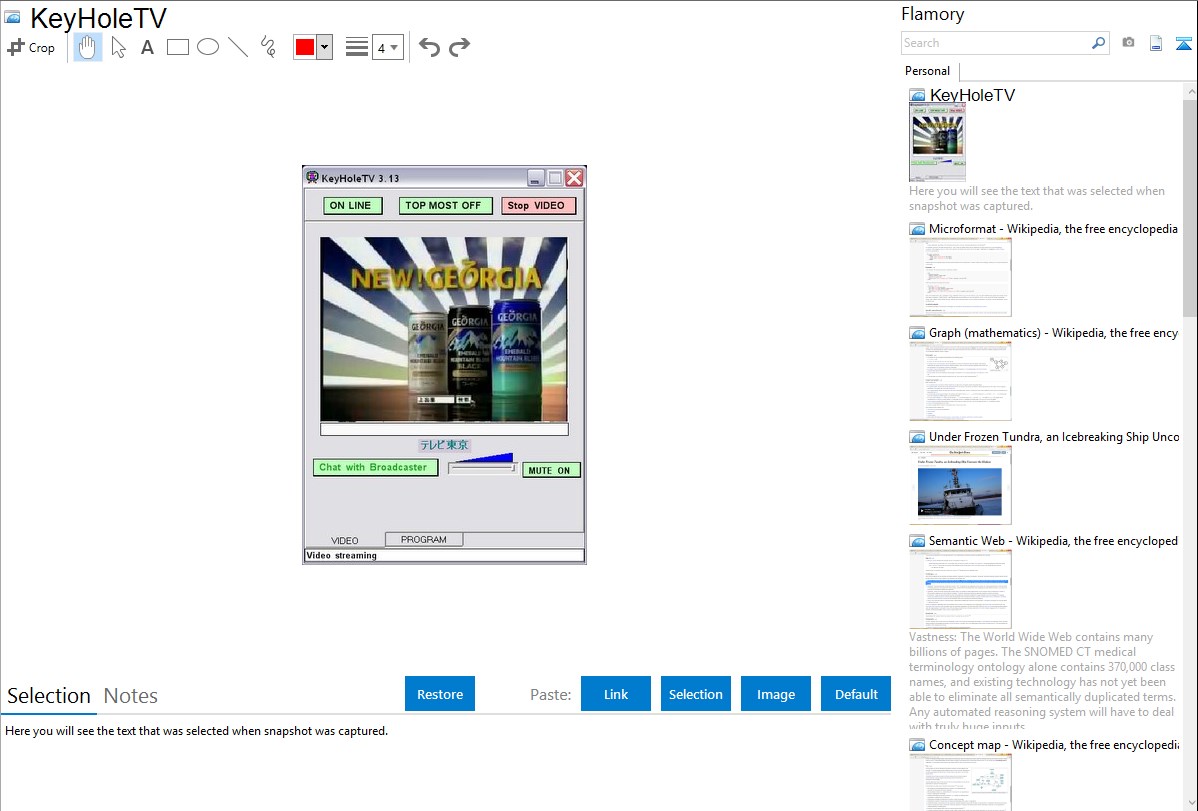Click the camera snapshot icon
Viewport: 1198px width, 811px height.
coord(1128,43)
